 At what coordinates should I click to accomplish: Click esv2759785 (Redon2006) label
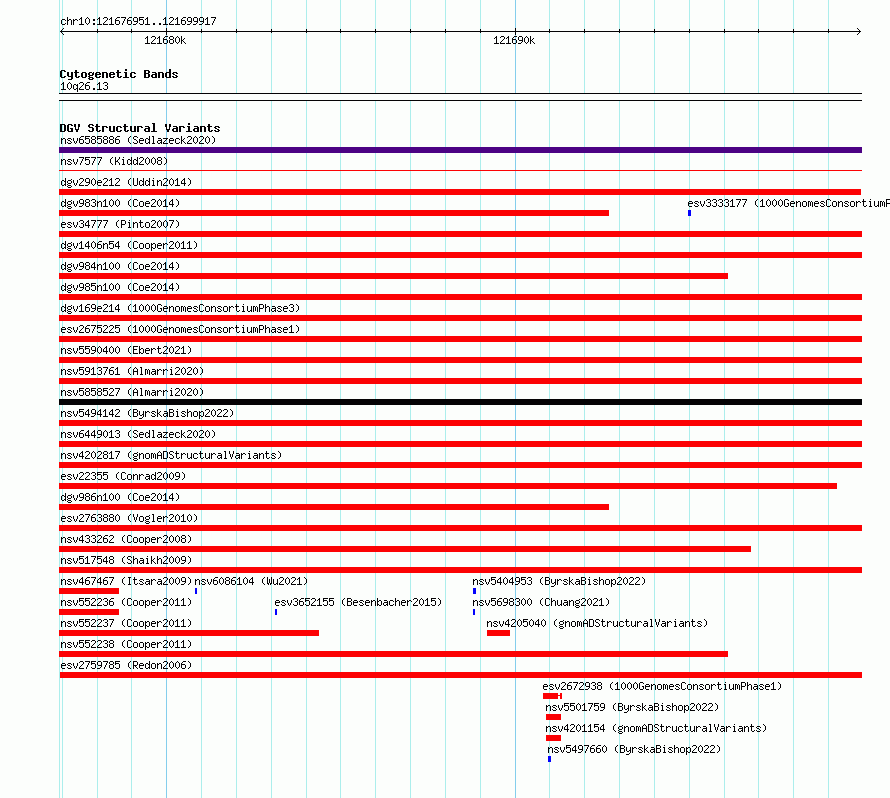click(x=126, y=665)
